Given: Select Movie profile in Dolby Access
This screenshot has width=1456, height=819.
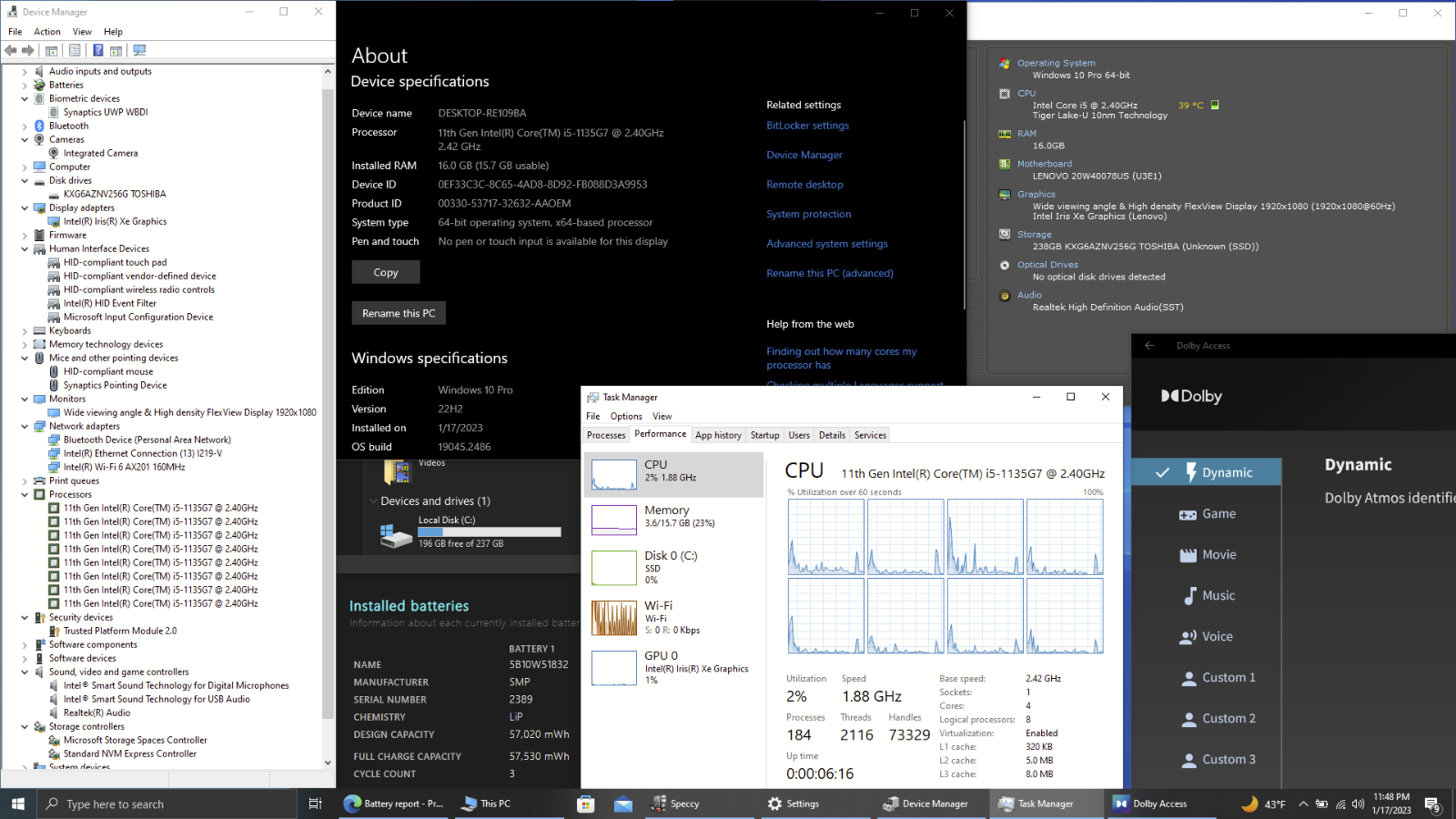Looking at the screenshot, I should pyautogui.click(x=1207, y=554).
